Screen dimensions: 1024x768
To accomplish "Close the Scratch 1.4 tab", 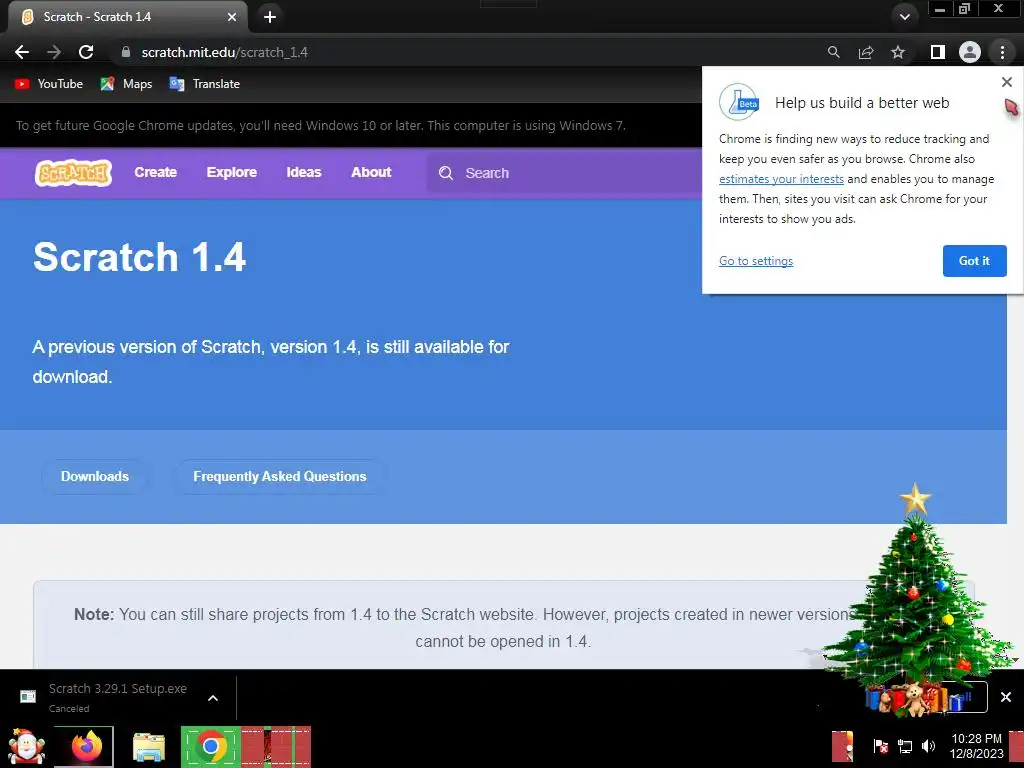I will coord(232,17).
